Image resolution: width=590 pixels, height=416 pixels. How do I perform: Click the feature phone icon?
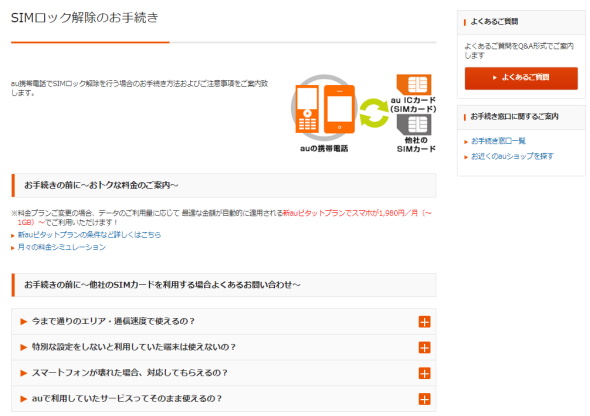pos(307,109)
